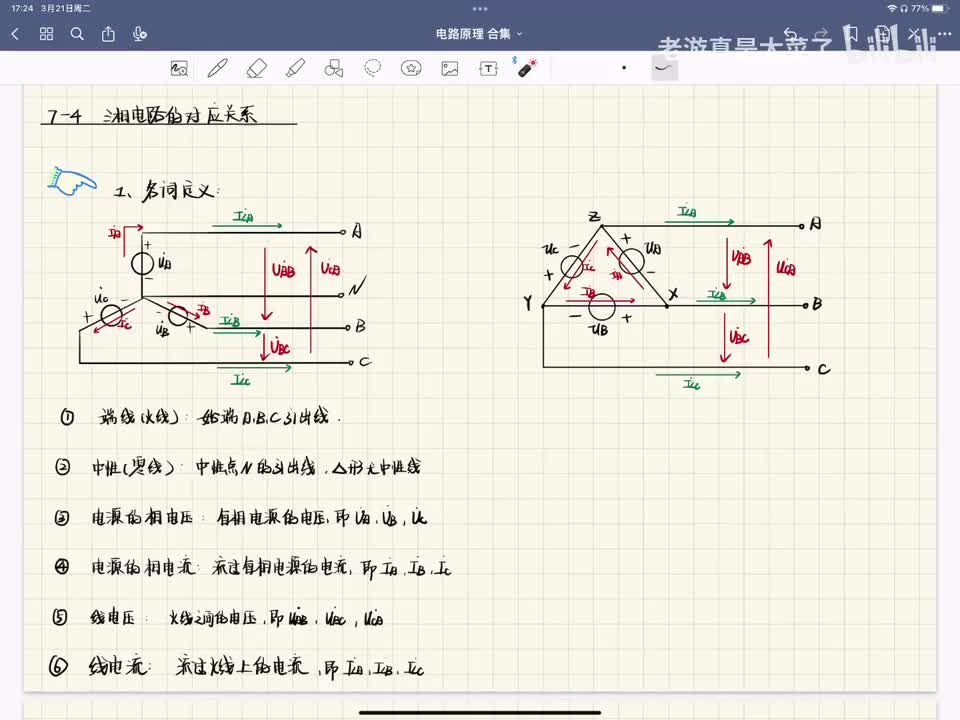Screen dimensions: 960x720
Task: Tap note line ② 中性(零线)
Action: pyautogui.click(x=238, y=468)
